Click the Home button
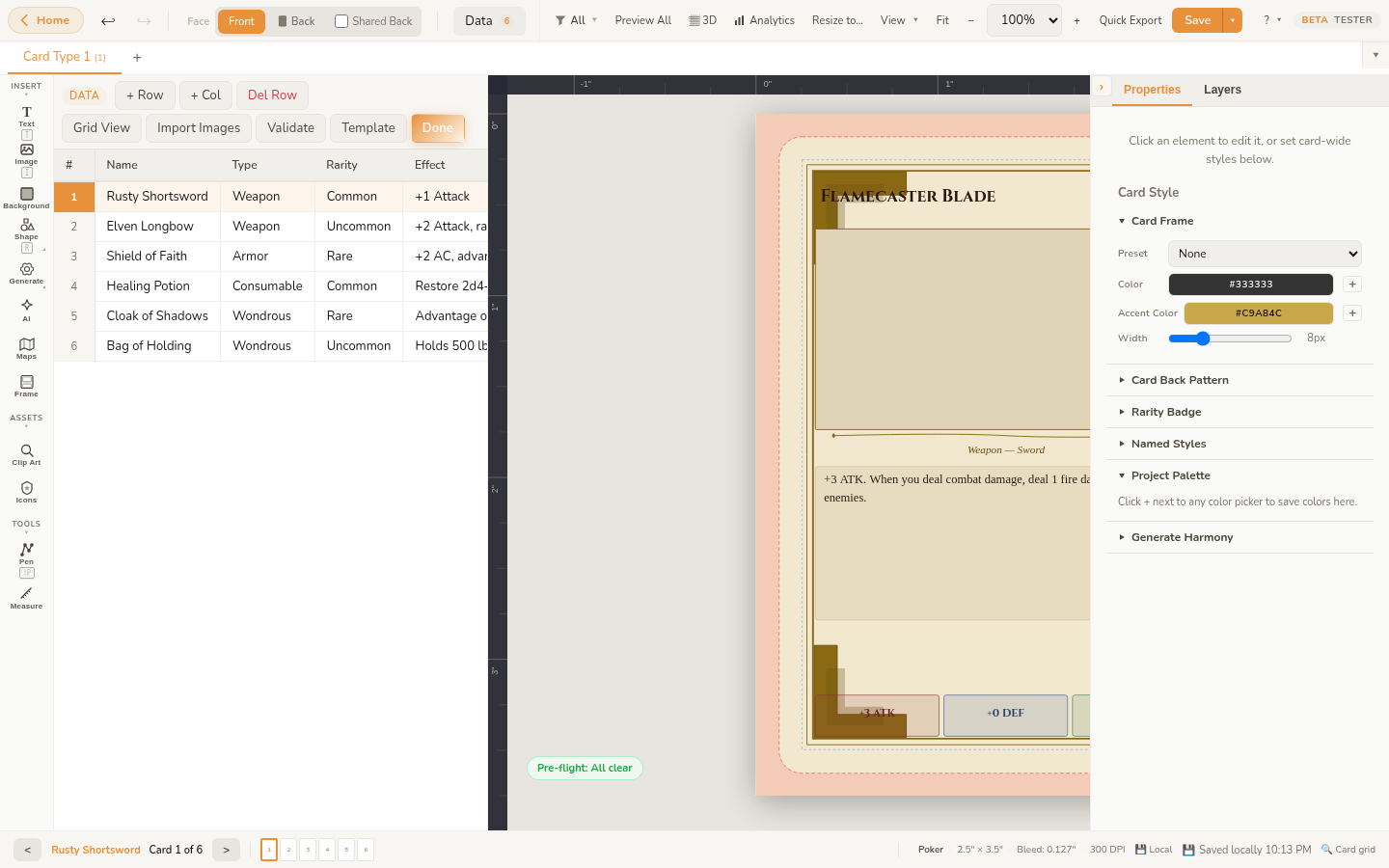Screen dimensions: 1389x868 point(45,20)
